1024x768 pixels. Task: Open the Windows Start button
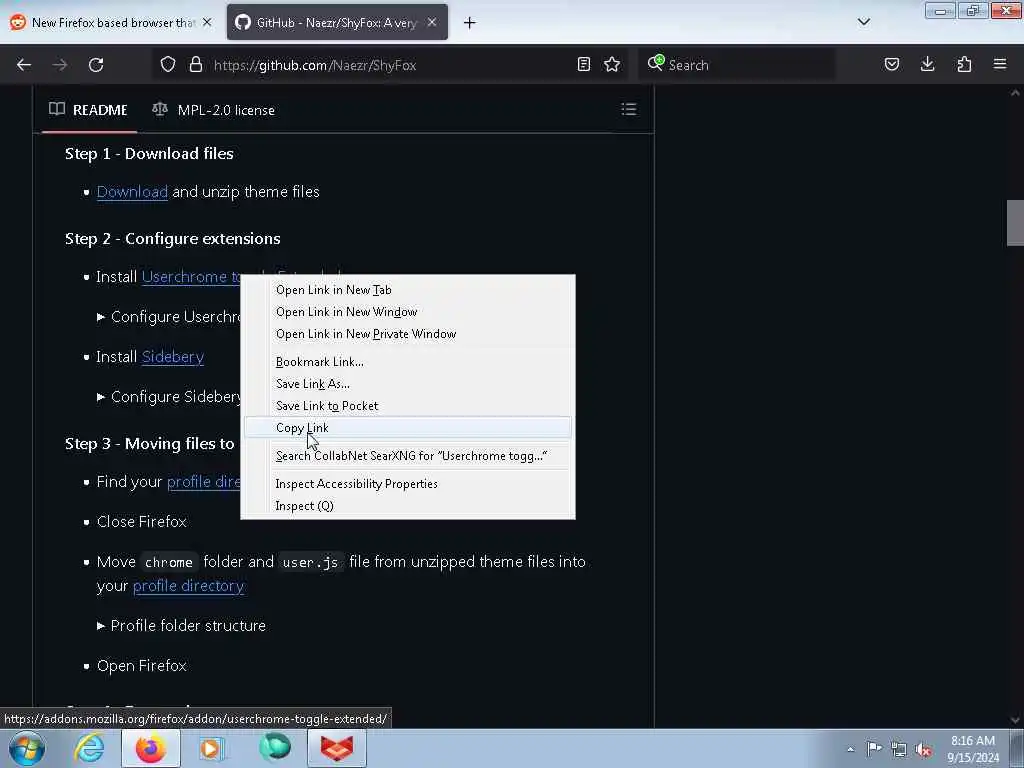coord(27,748)
